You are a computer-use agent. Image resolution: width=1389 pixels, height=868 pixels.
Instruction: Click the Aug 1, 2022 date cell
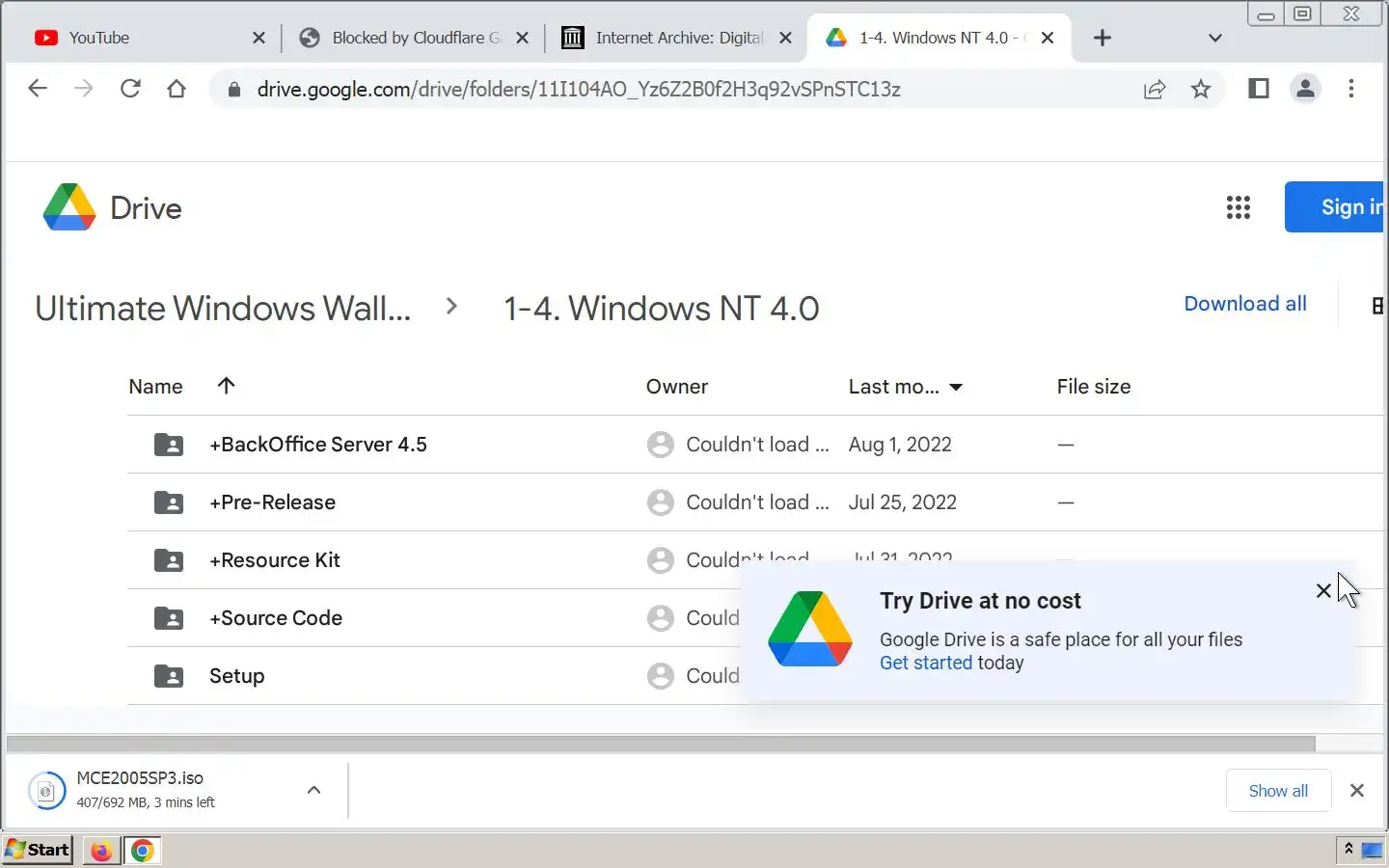click(x=900, y=445)
